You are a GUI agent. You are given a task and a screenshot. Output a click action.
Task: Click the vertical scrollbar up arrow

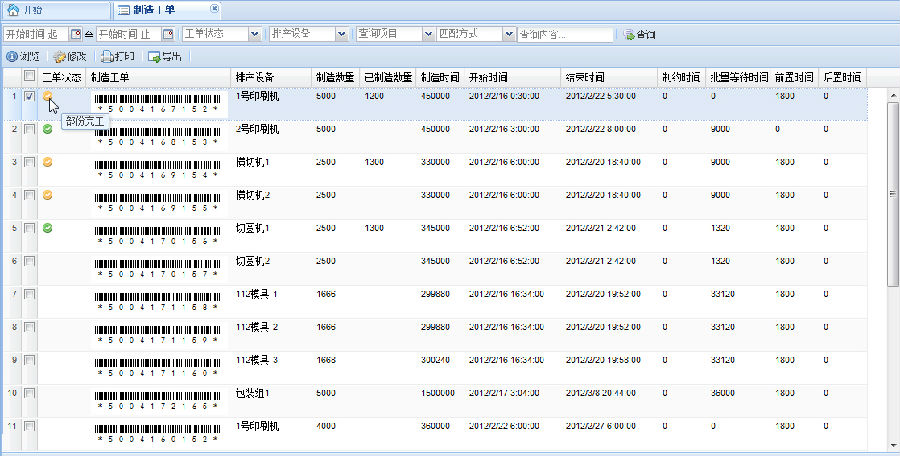pyautogui.click(x=893, y=95)
